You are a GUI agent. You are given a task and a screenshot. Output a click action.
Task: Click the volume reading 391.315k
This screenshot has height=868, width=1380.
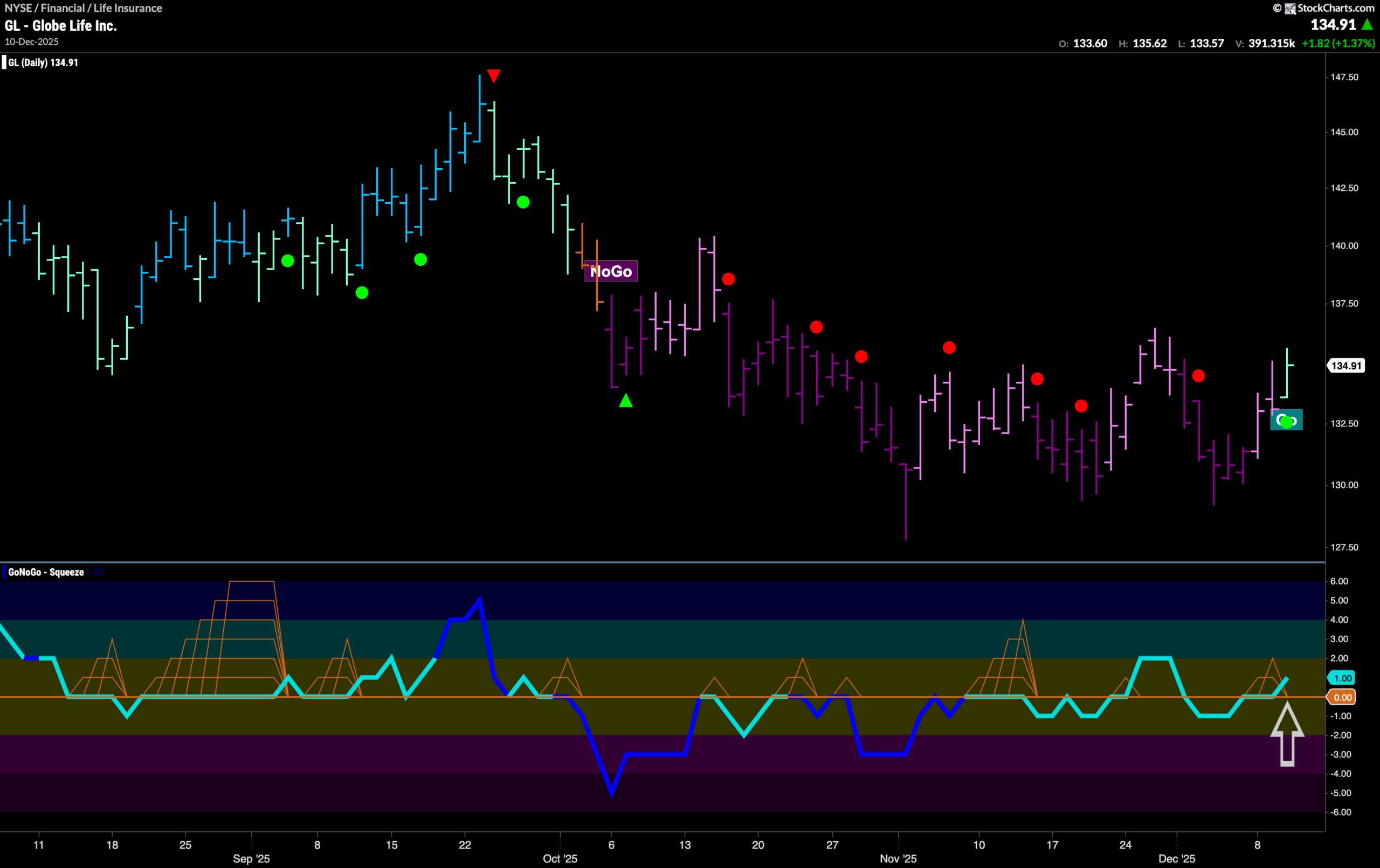(x=1271, y=43)
